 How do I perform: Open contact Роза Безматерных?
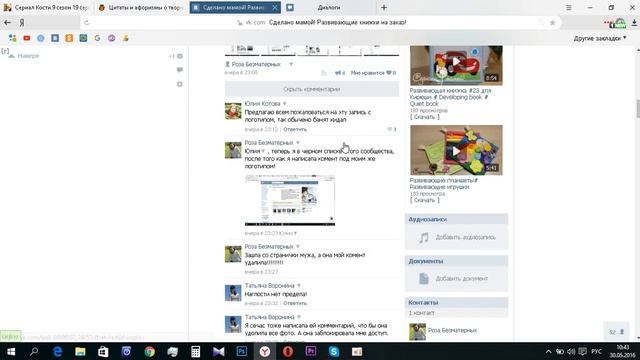[452, 330]
